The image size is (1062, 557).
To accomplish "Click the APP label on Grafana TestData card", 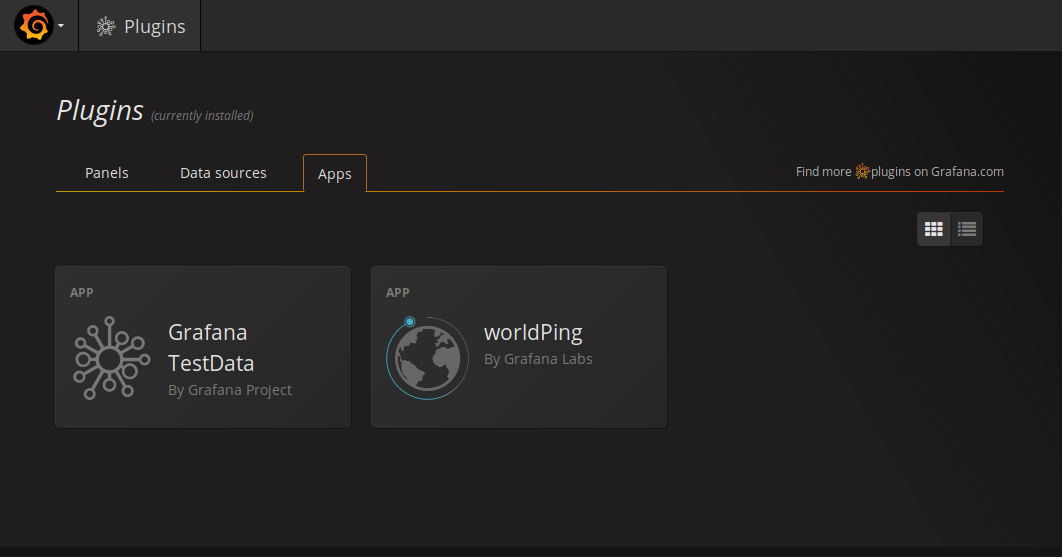I will (81, 293).
